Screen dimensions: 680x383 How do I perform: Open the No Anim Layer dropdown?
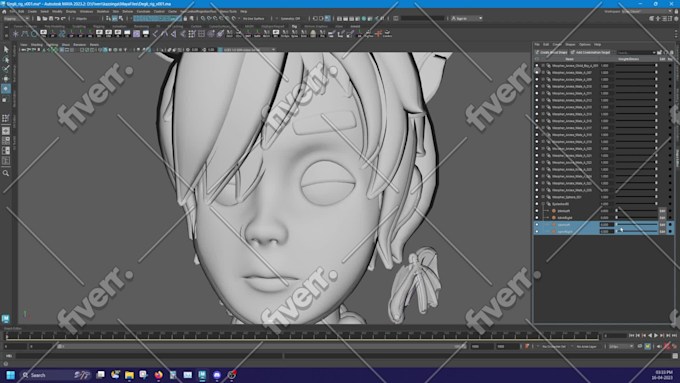point(587,346)
